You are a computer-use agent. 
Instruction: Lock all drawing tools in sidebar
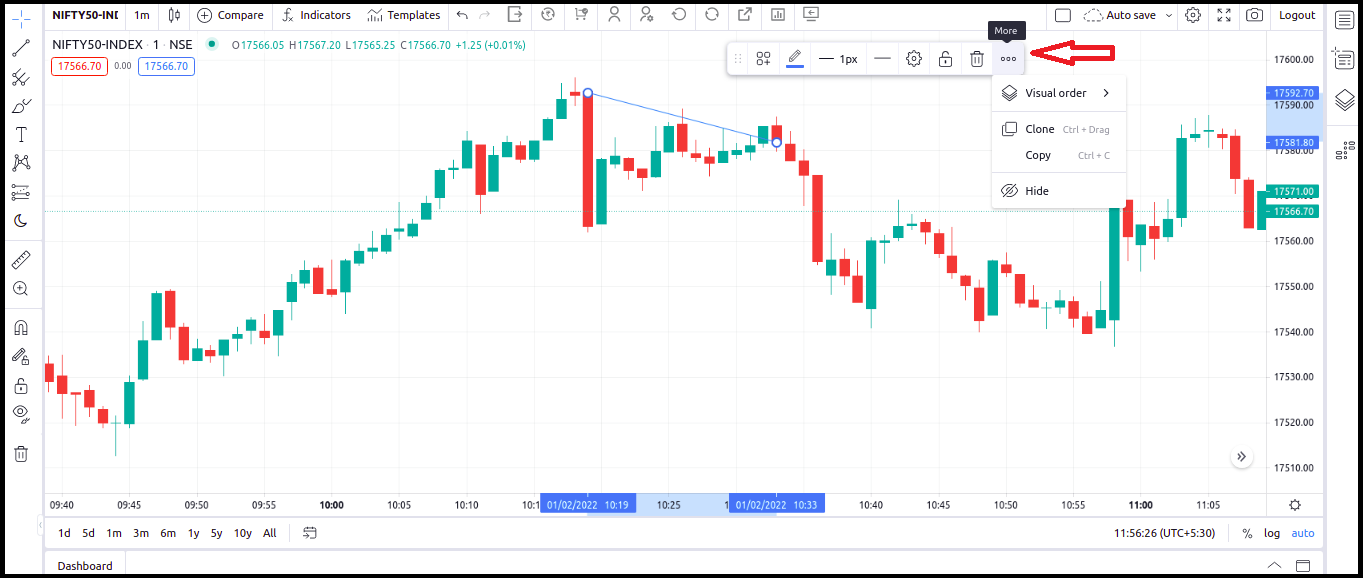pyautogui.click(x=20, y=385)
